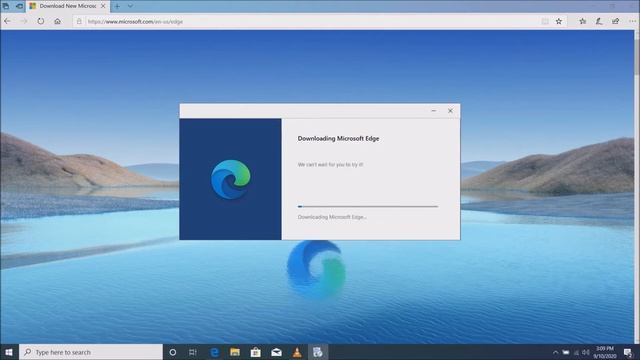
Task: Click the network icon in system tray
Action: tap(576, 352)
